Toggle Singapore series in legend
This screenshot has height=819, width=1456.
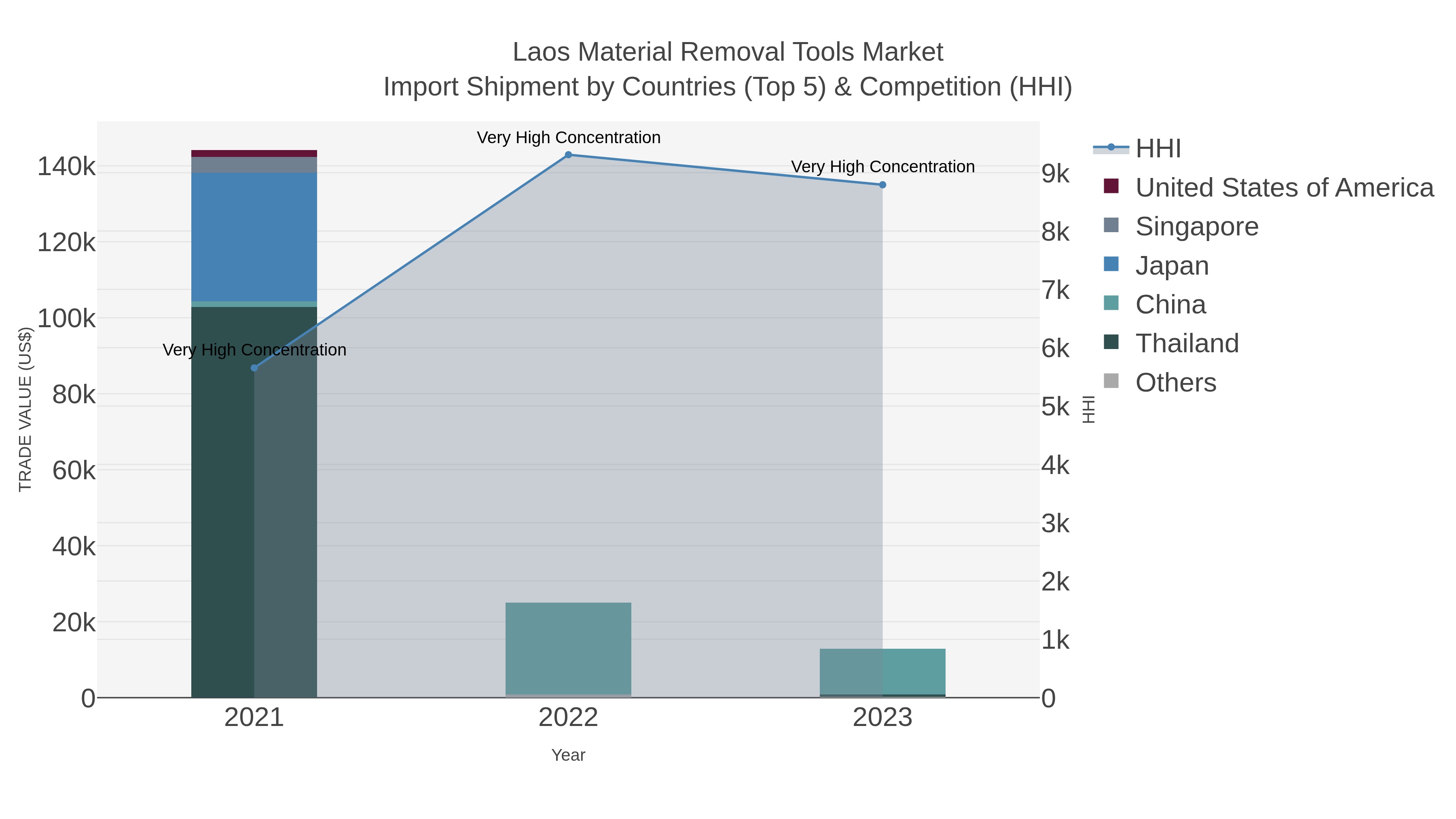click(1181, 226)
